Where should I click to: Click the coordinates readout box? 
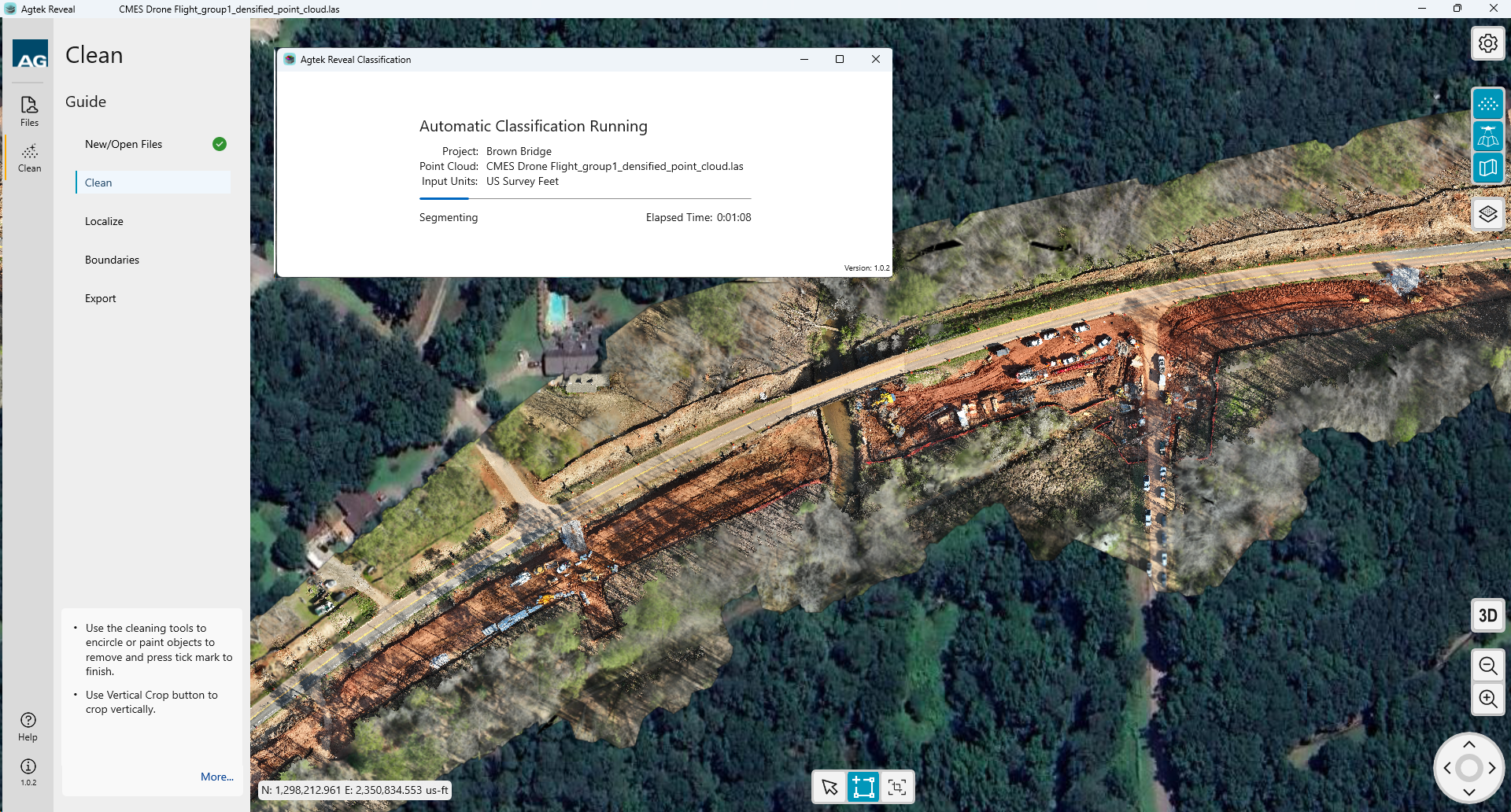tap(355, 790)
